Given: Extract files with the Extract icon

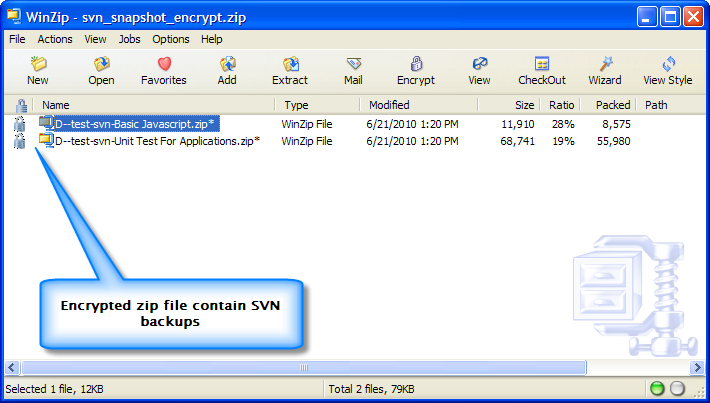Looking at the screenshot, I should point(290,64).
